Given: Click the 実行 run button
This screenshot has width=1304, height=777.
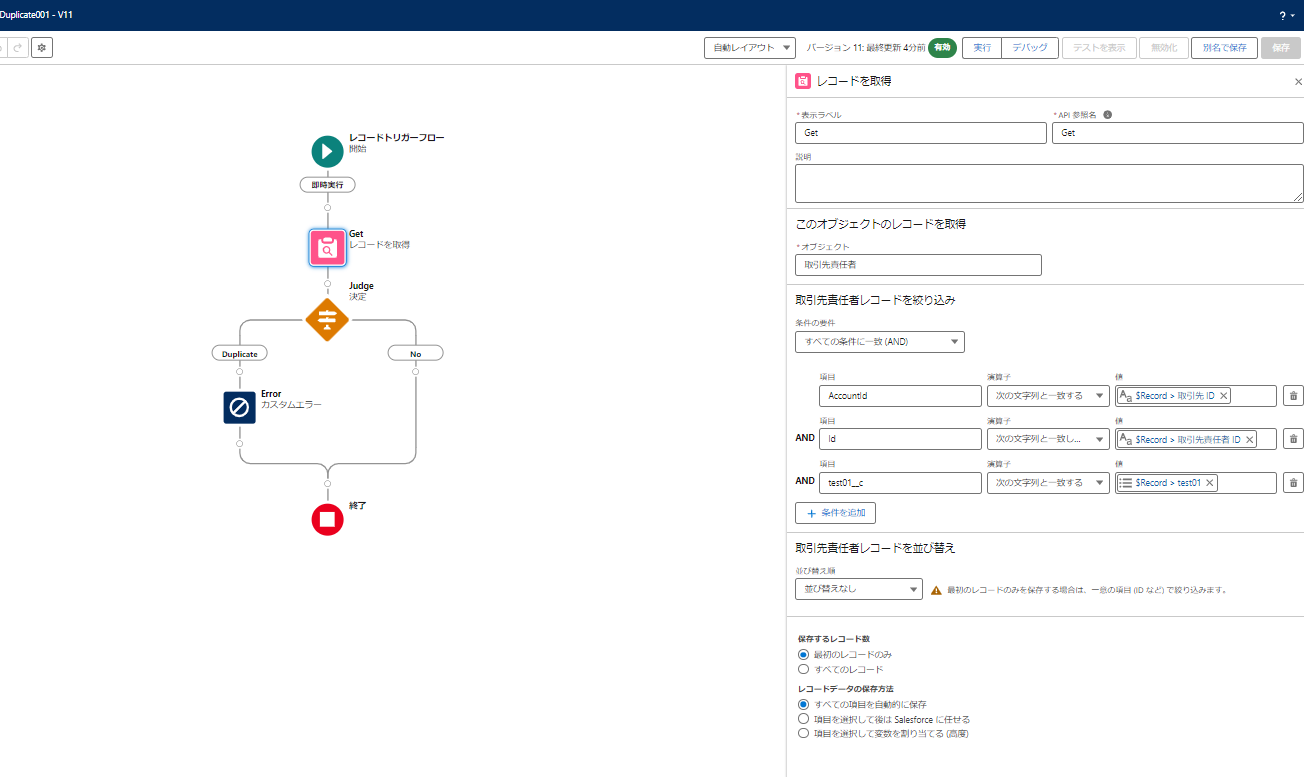Looking at the screenshot, I should (982, 48).
